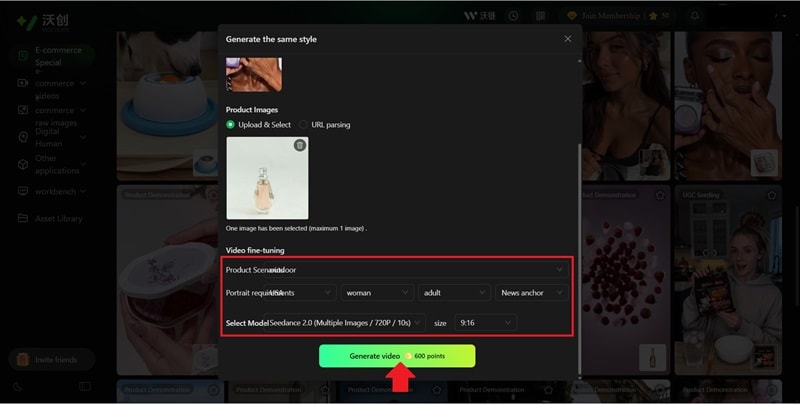Open history via the clock icon
This screenshot has height=404, width=800.
click(x=513, y=16)
